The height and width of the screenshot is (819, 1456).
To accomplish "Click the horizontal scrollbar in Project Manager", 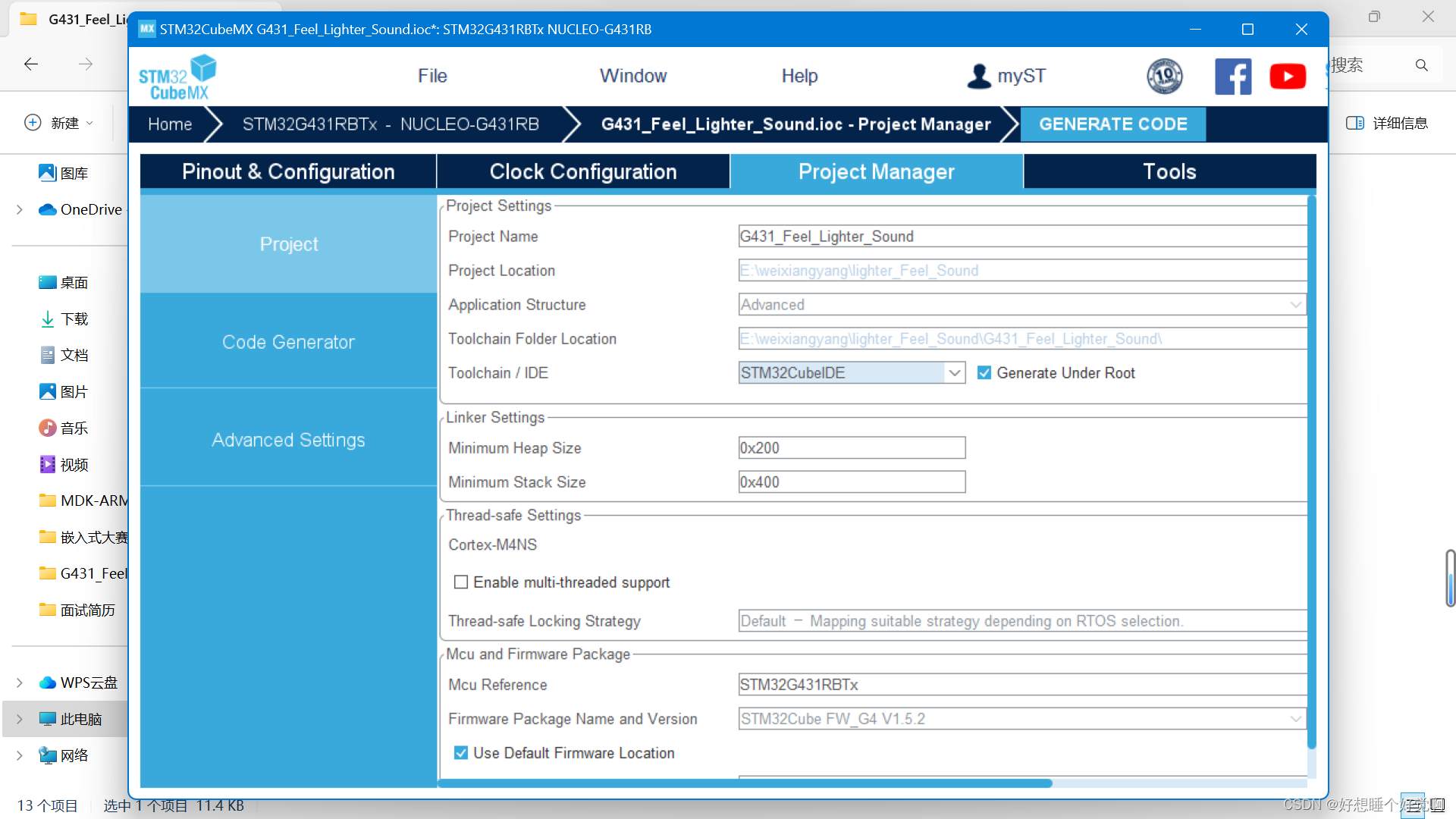I will pos(745,783).
